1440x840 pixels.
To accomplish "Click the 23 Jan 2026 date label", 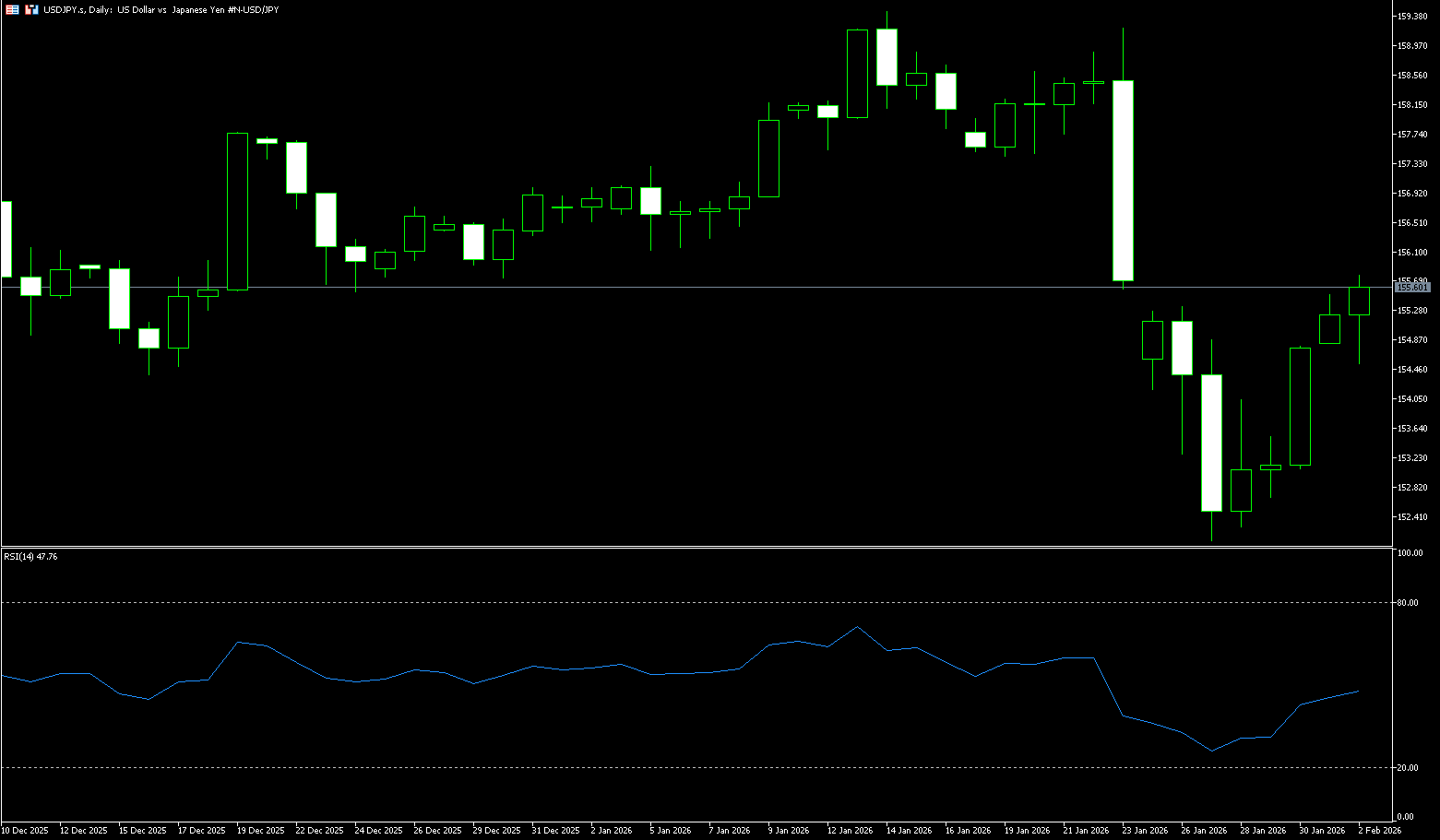I will click(1145, 831).
